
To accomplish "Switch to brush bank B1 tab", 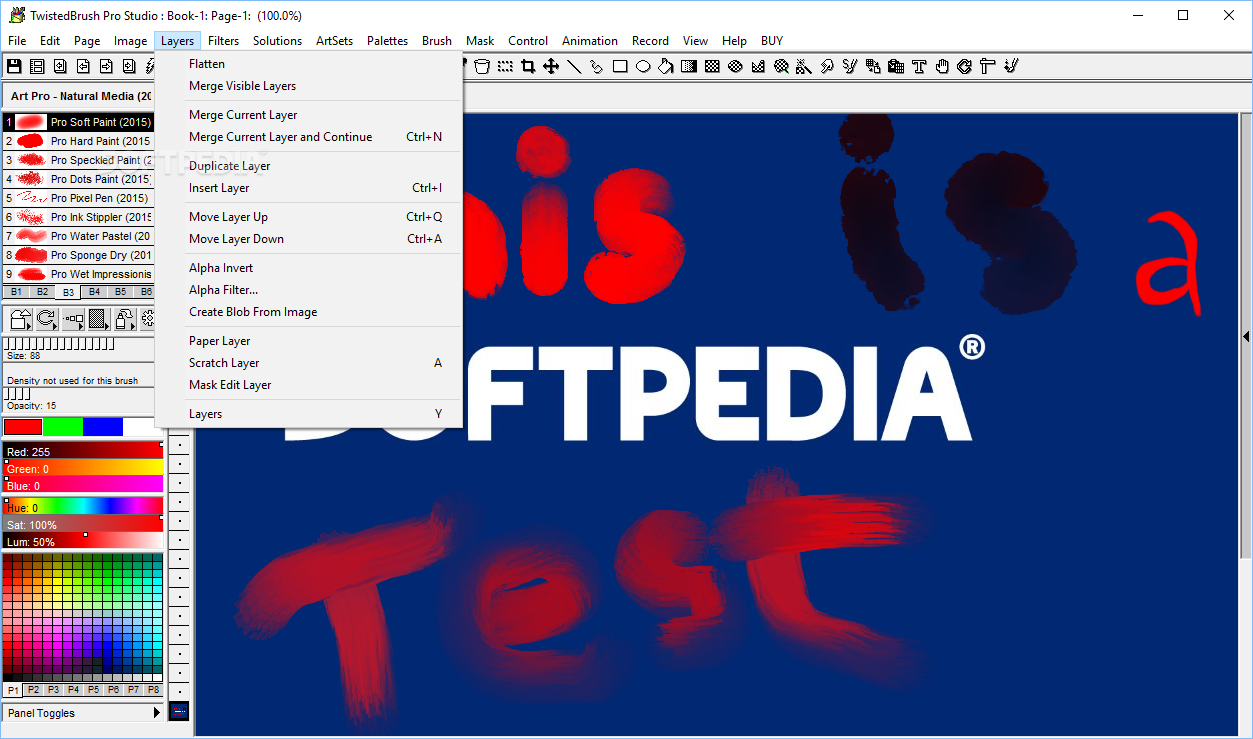I will [17, 292].
